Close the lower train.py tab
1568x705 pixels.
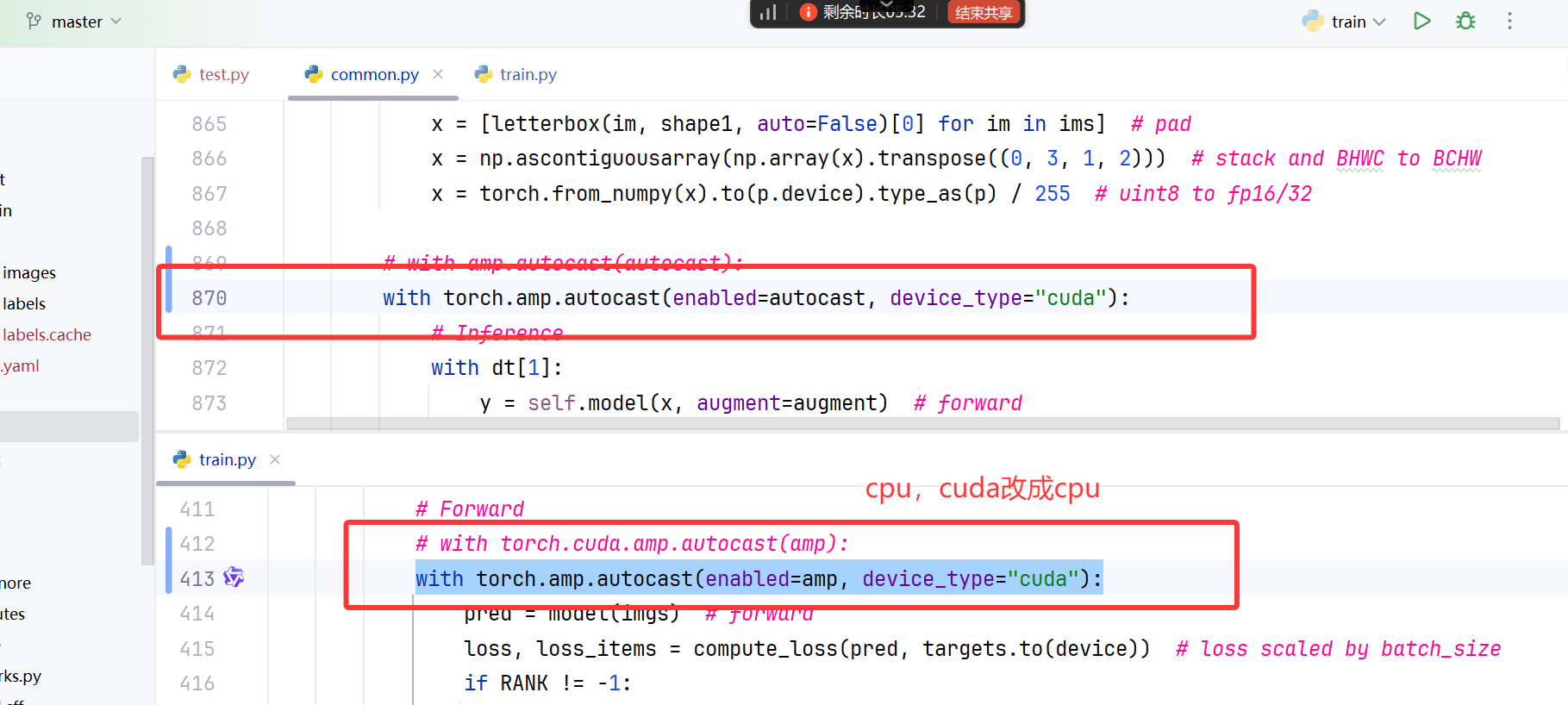[x=275, y=459]
